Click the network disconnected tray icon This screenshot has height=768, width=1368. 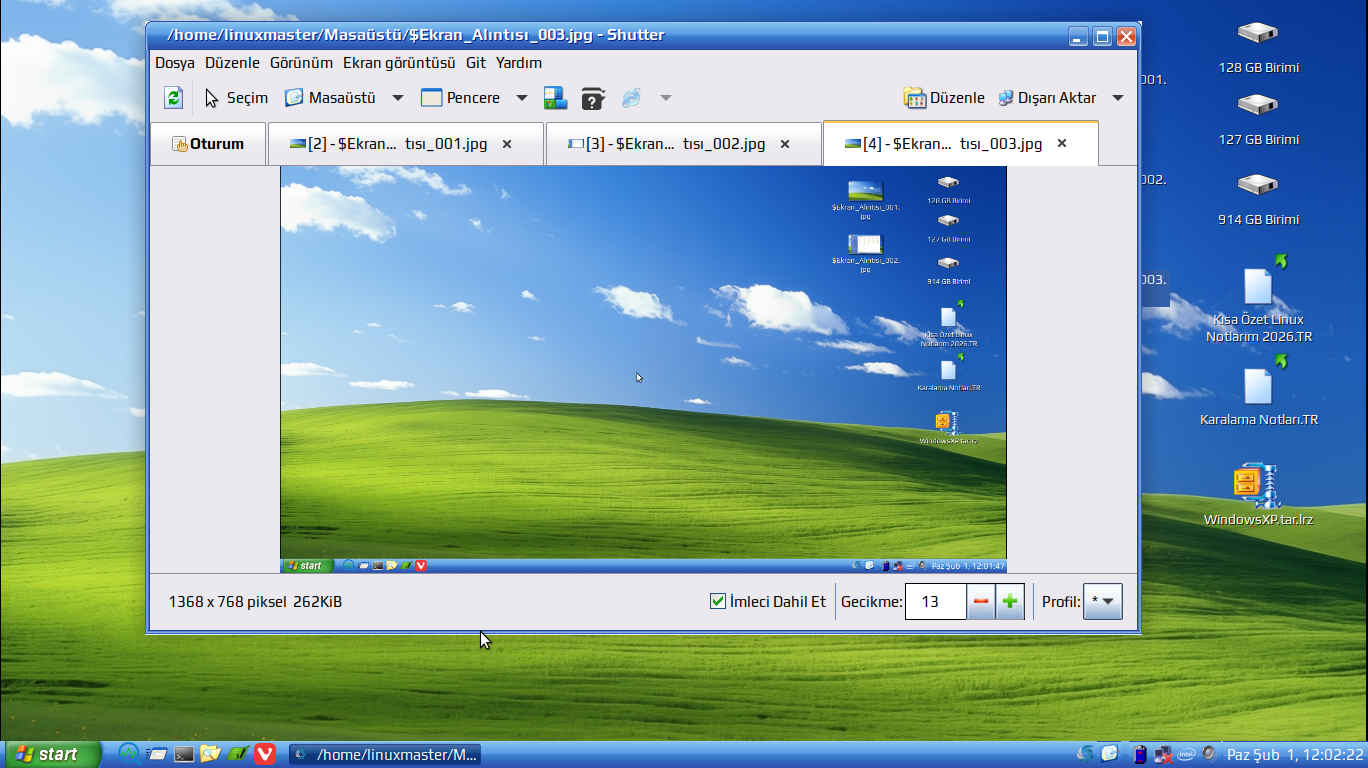1163,754
